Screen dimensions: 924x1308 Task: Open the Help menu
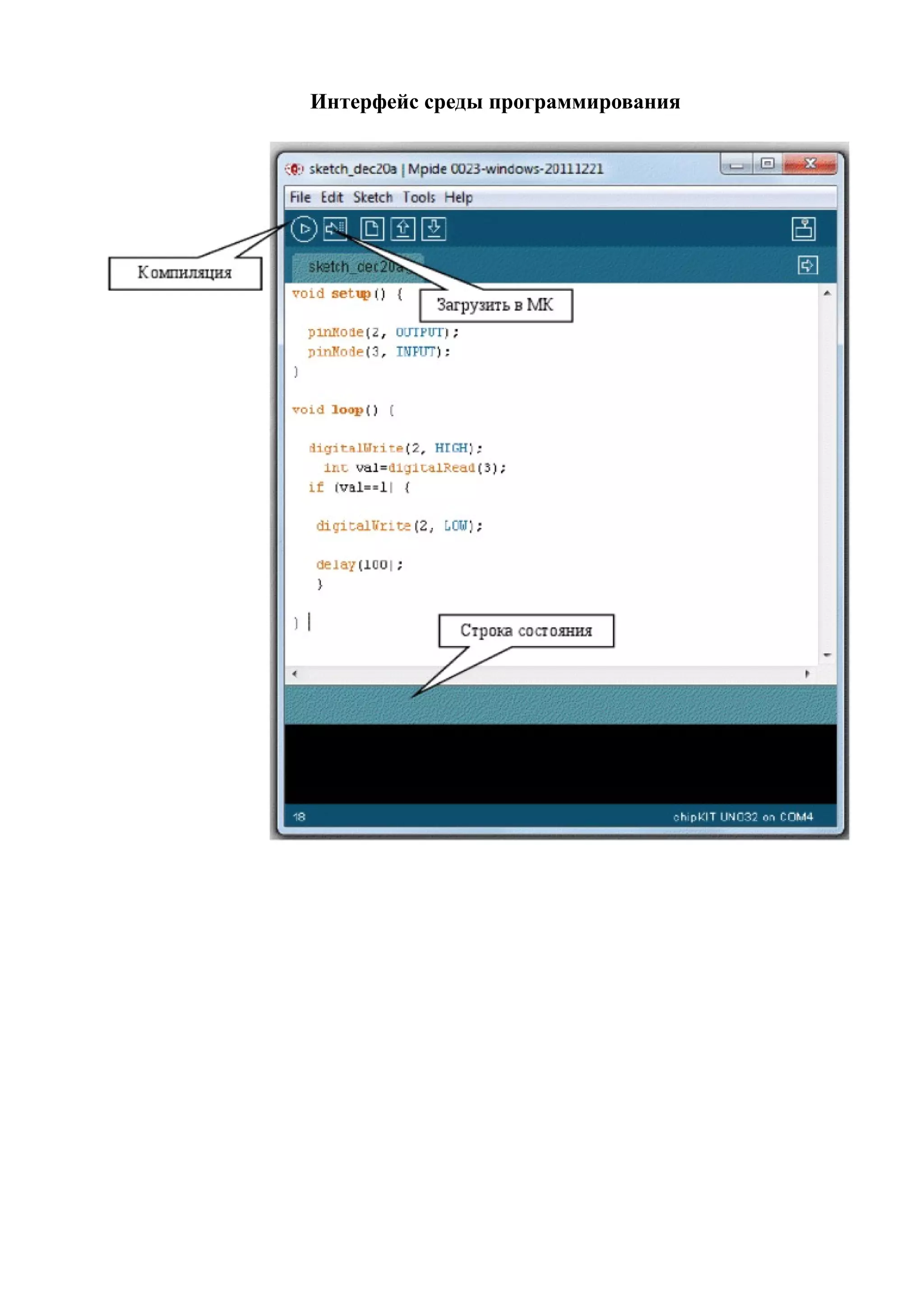(458, 198)
